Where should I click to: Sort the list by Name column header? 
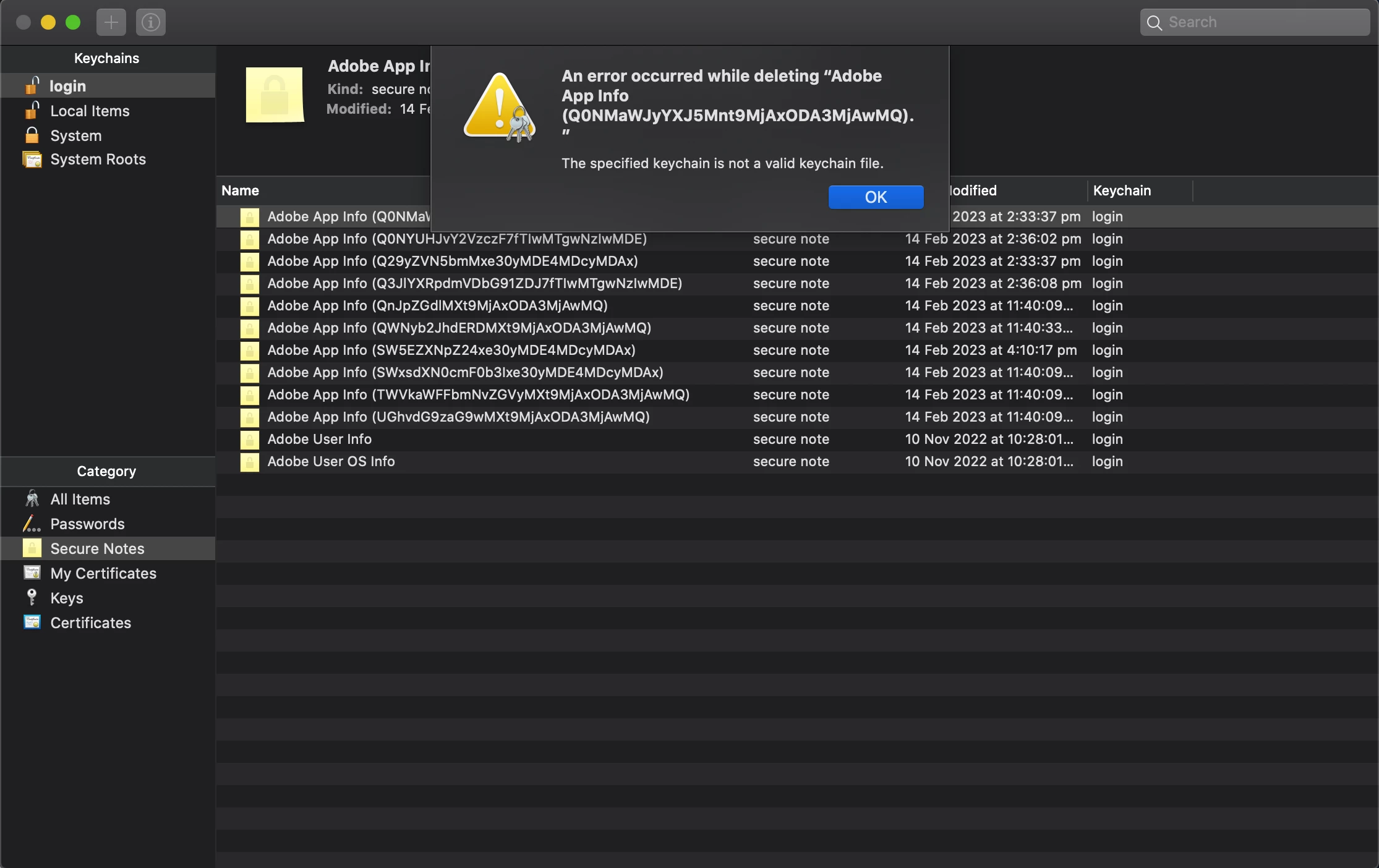tap(241, 190)
